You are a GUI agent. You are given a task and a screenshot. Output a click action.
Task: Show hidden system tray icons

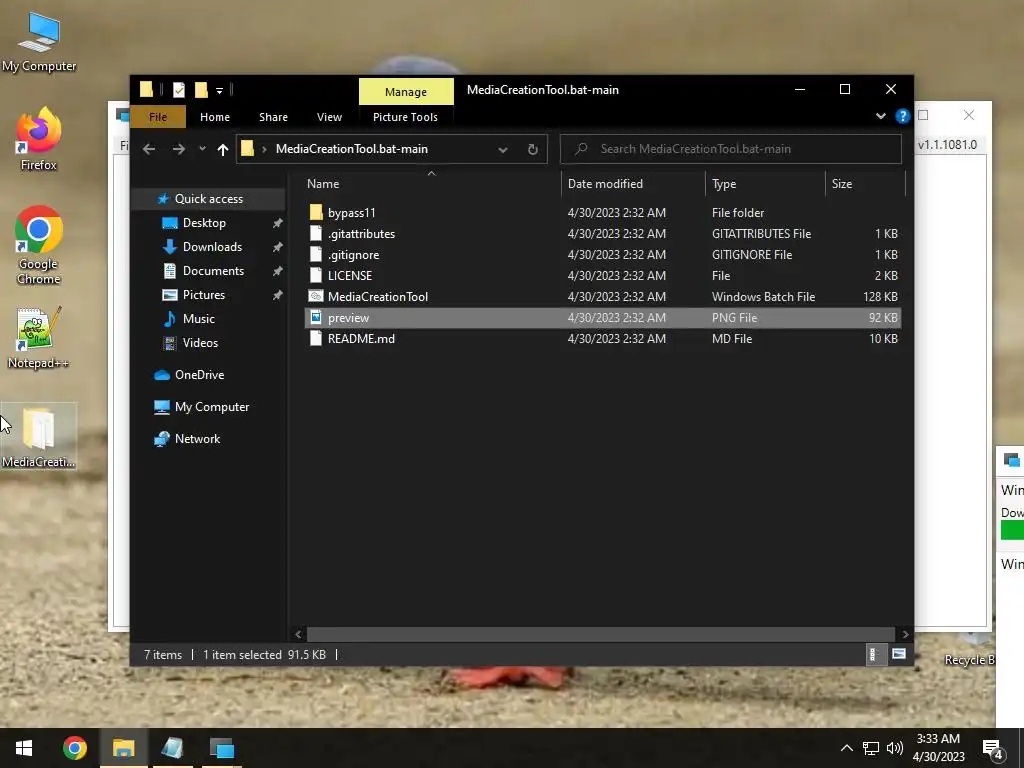846,748
